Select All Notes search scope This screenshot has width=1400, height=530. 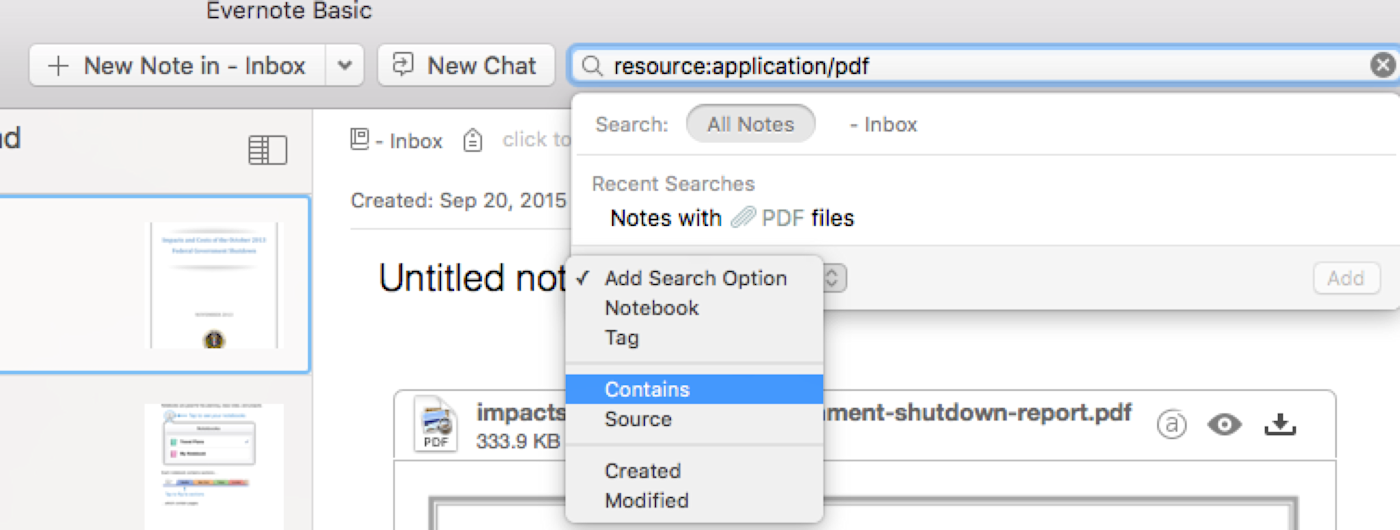750,125
